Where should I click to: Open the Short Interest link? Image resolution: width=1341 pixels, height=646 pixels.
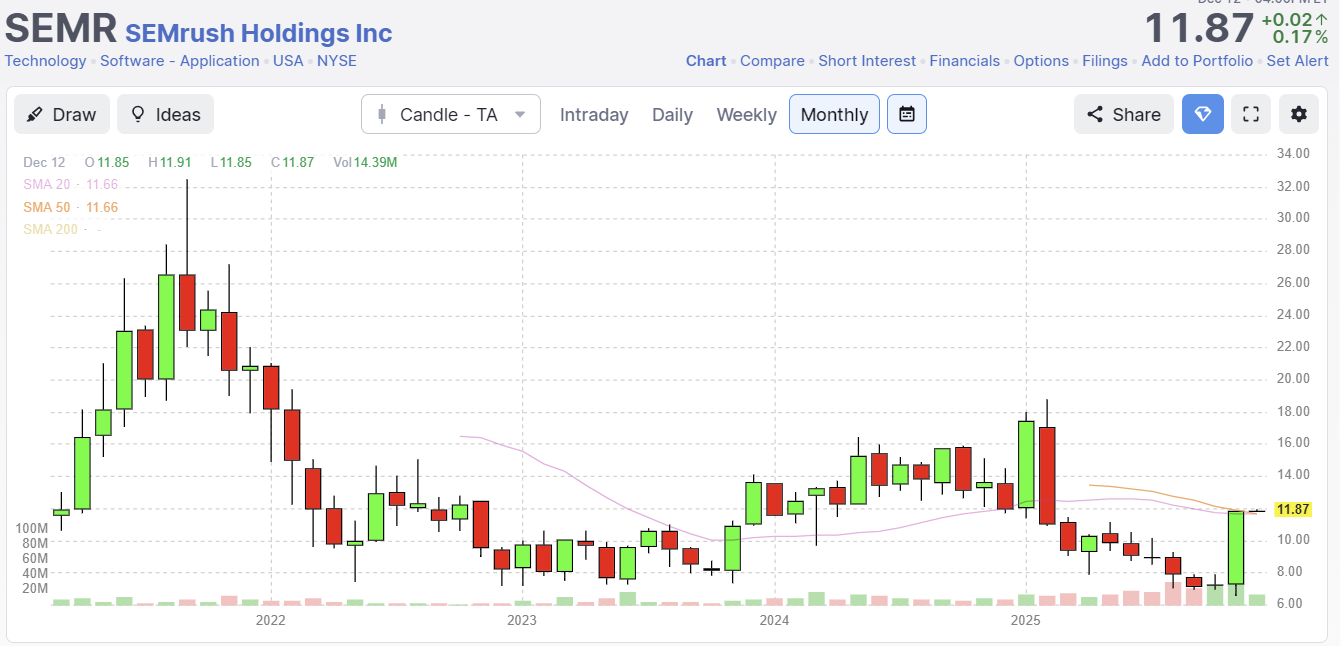coord(867,61)
